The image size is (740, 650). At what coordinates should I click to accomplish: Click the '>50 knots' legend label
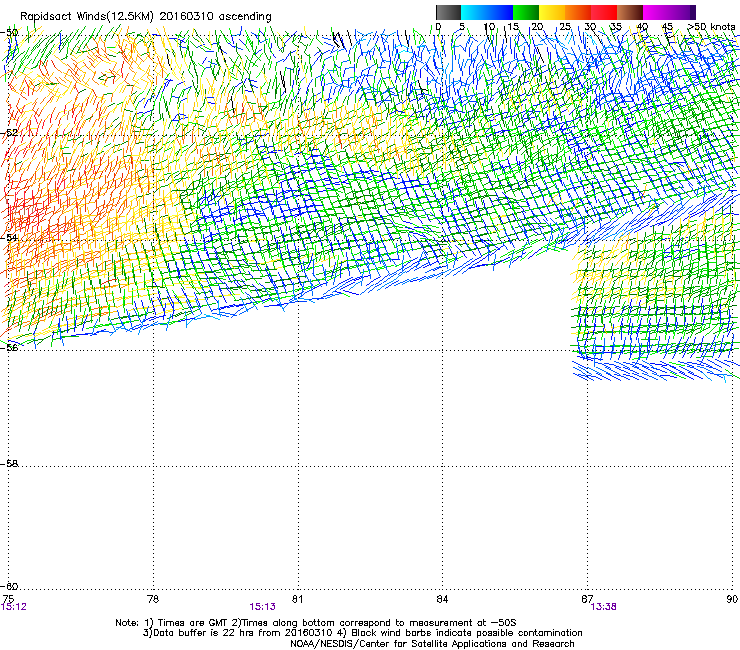(x=711, y=27)
